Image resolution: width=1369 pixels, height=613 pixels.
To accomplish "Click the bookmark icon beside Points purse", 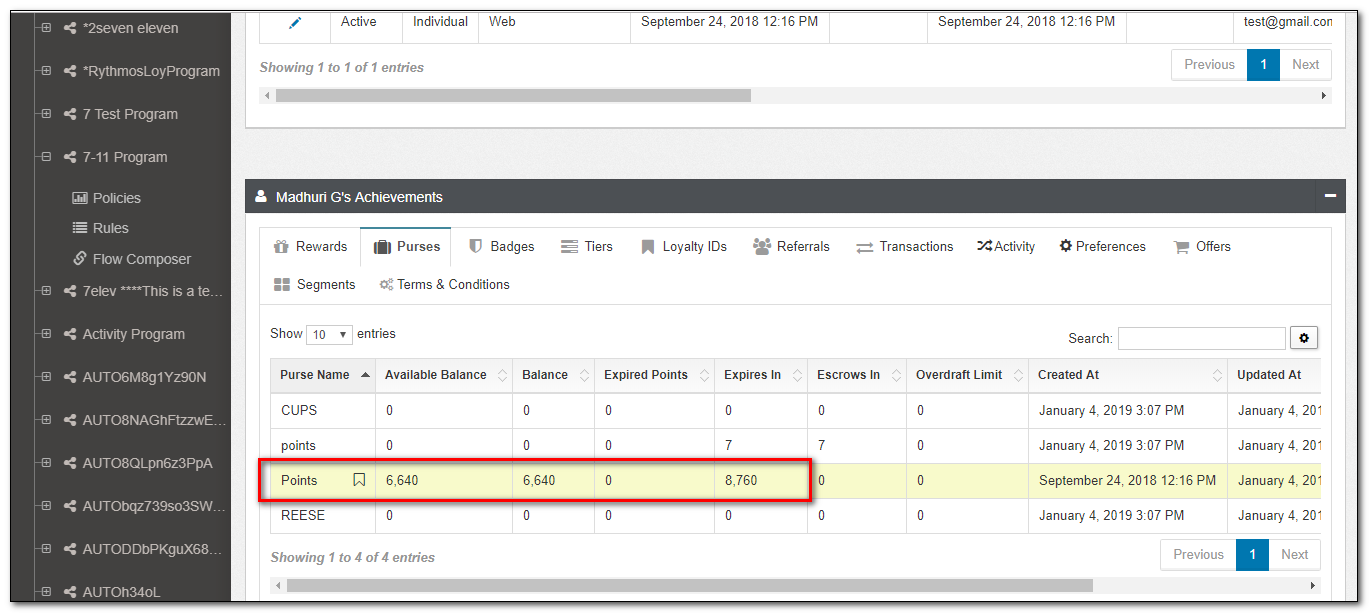I will click(x=359, y=481).
